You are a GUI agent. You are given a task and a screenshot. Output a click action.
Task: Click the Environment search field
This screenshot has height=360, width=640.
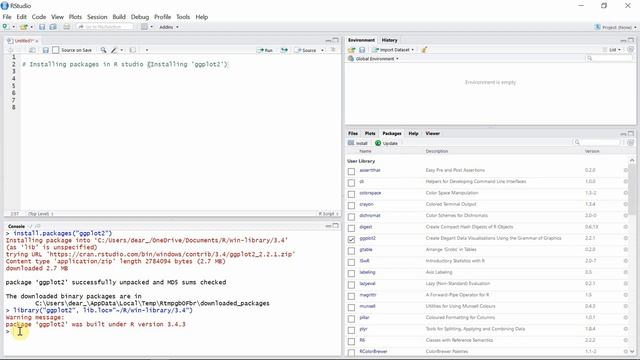[609, 58]
